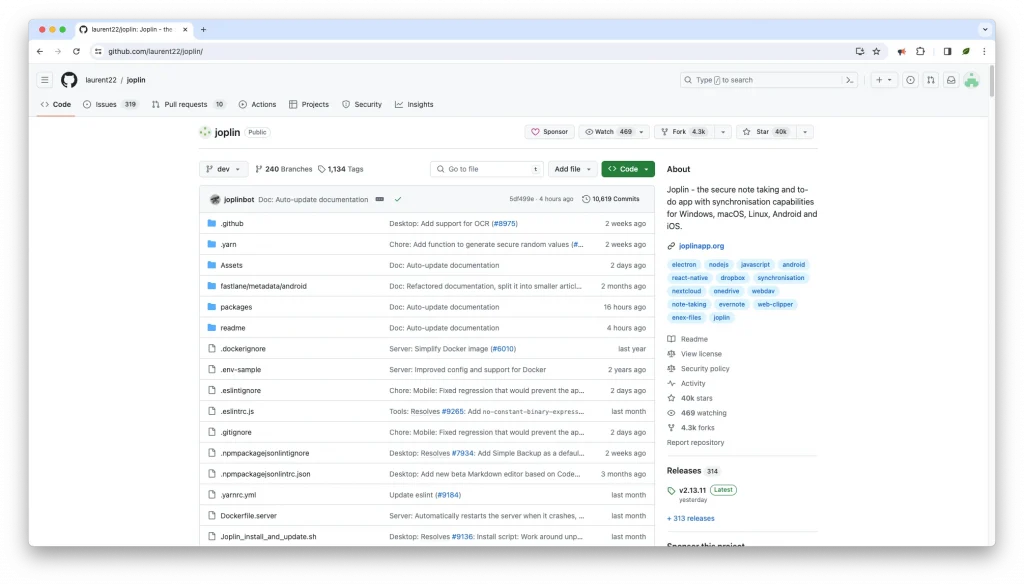Open the issues icon in top header

point(910,80)
